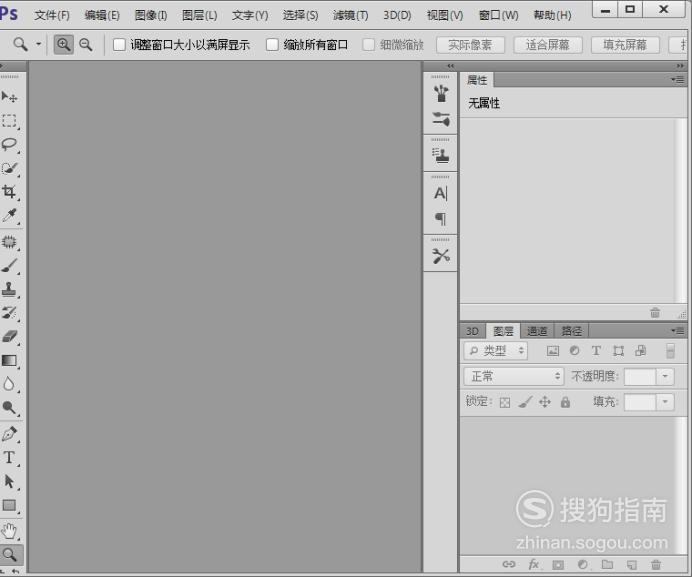This screenshot has width=692, height=577.
Task: Click the Zoom In magnifier option
Action: tap(64, 45)
